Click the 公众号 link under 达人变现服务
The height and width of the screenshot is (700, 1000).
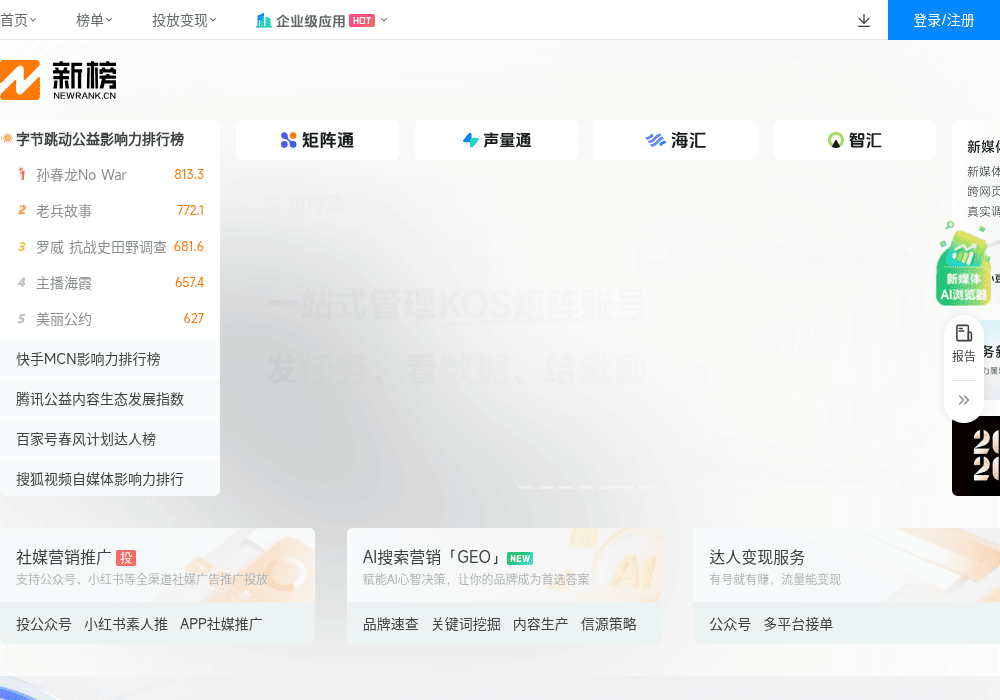[730, 624]
